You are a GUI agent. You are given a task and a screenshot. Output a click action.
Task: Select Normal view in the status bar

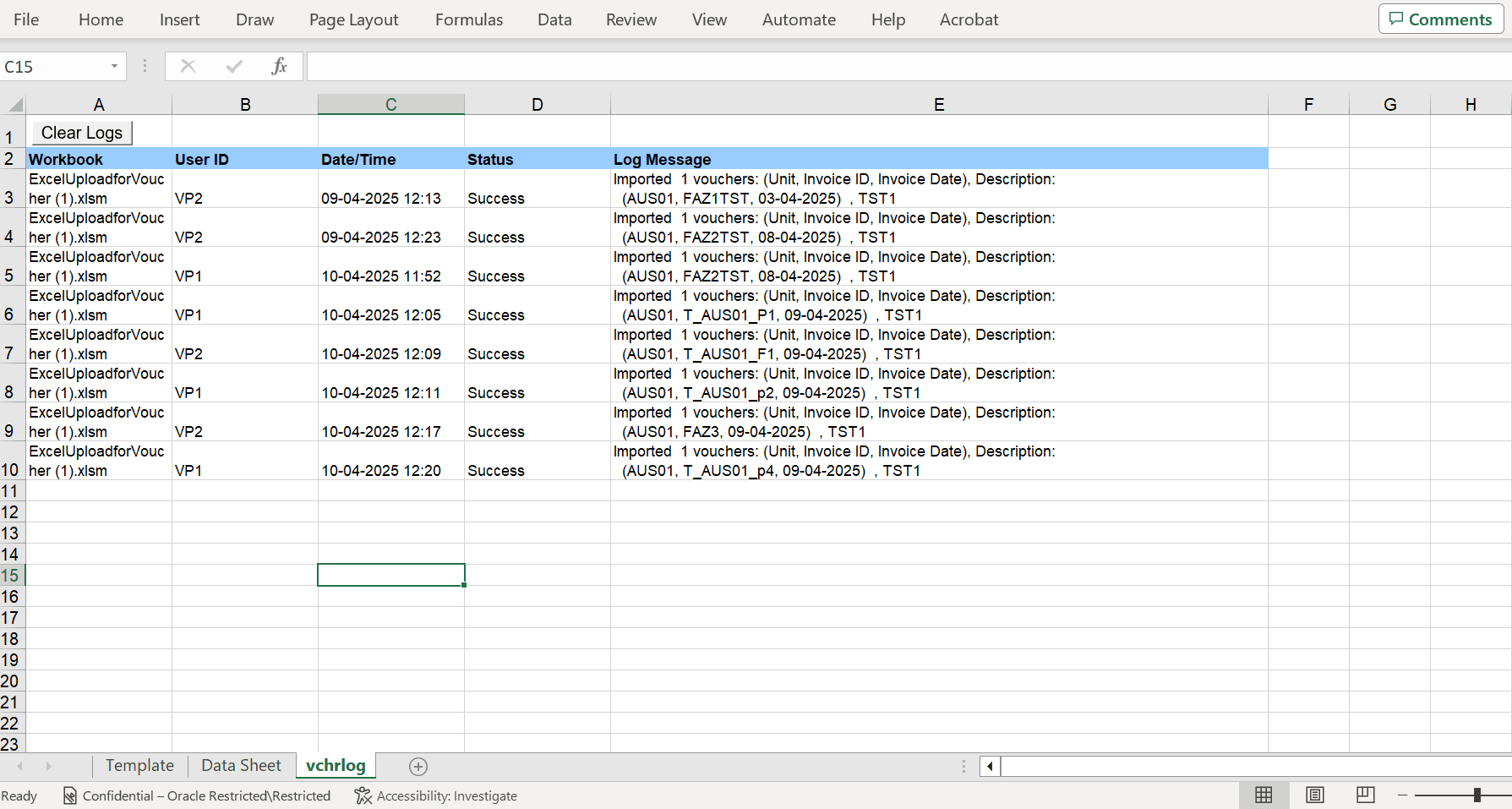coord(1264,795)
